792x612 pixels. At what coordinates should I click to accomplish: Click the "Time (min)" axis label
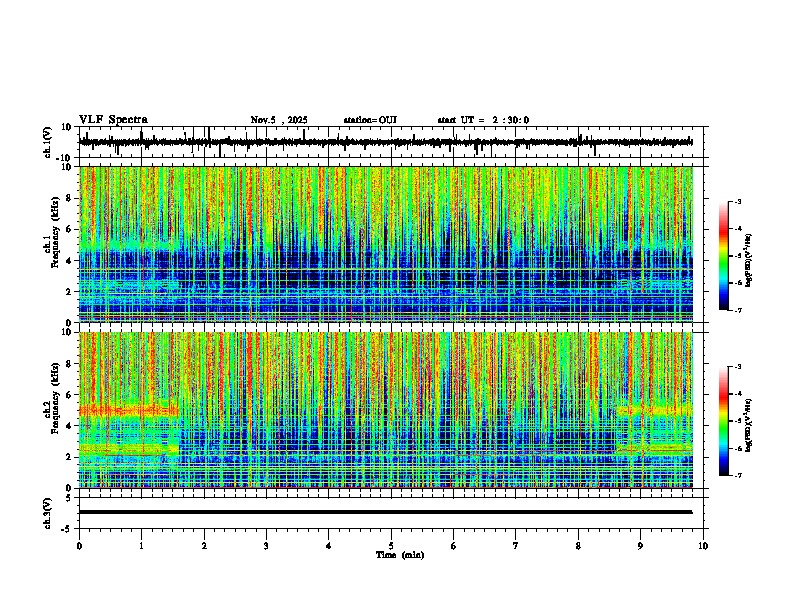pos(400,555)
